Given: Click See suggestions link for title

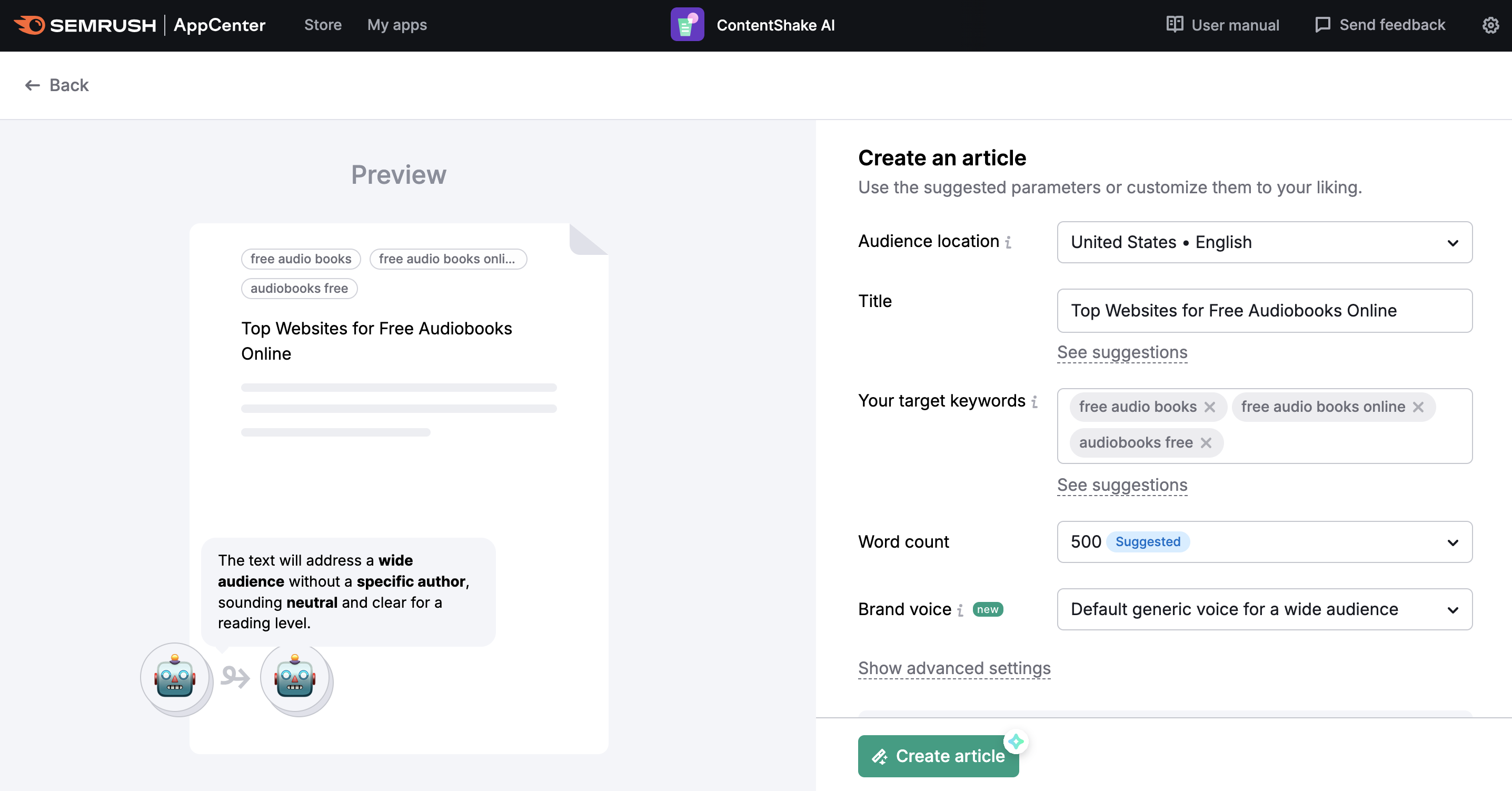Looking at the screenshot, I should click(1122, 352).
